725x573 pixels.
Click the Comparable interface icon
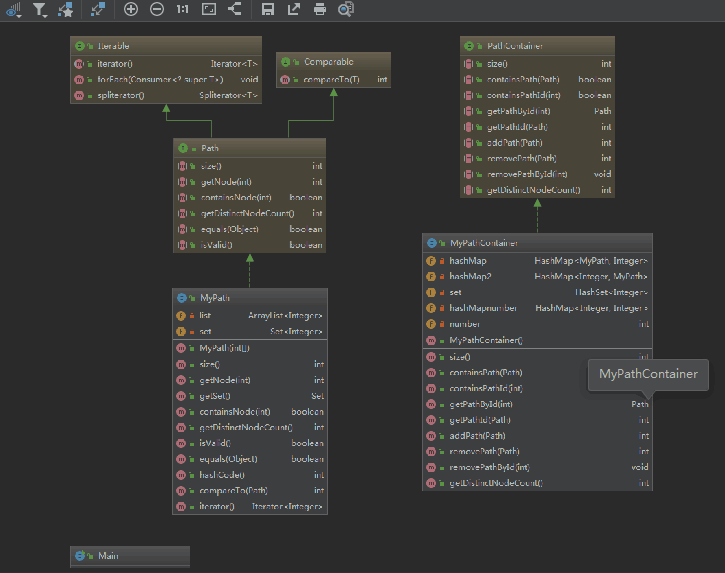(x=286, y=62)
